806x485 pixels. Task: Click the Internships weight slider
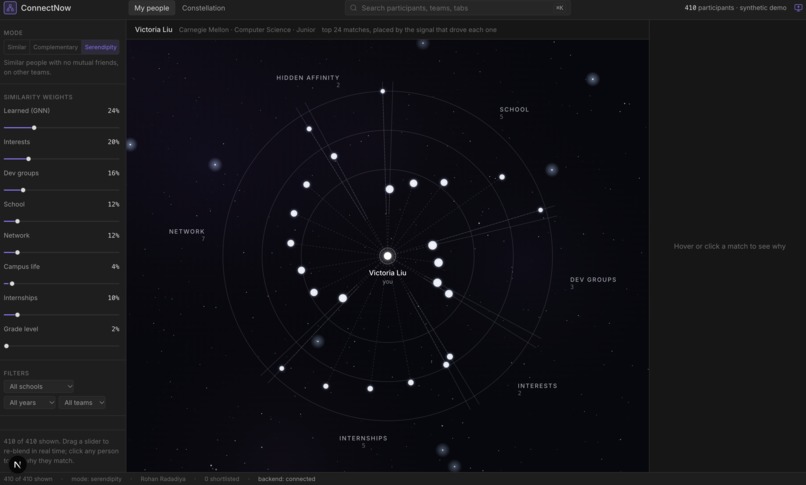coord(61,315)
